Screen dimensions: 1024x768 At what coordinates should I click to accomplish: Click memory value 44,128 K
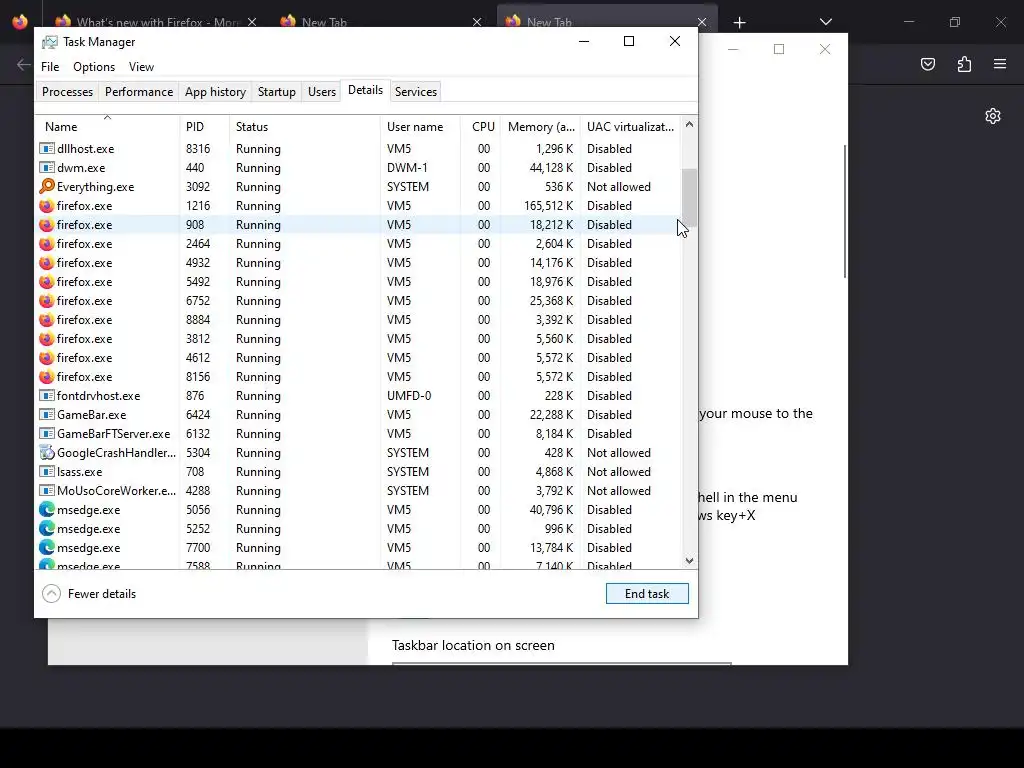coord(551,168)
